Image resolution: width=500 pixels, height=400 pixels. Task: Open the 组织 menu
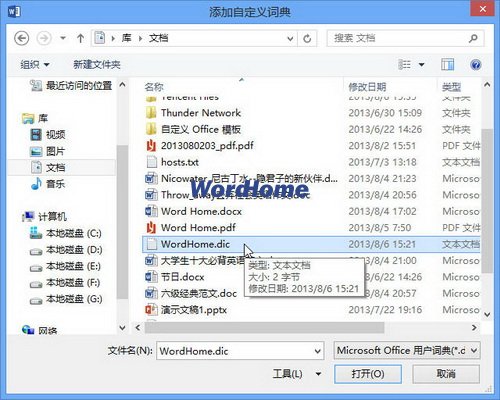[x=35, y=64]
